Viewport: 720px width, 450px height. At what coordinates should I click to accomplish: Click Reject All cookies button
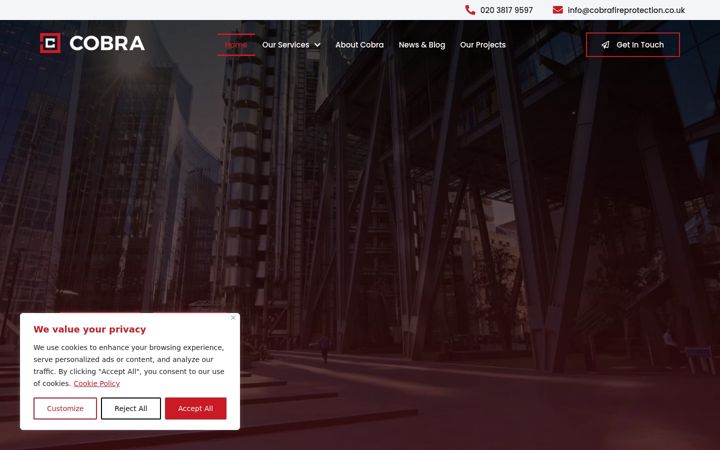[x=131, y=408]
